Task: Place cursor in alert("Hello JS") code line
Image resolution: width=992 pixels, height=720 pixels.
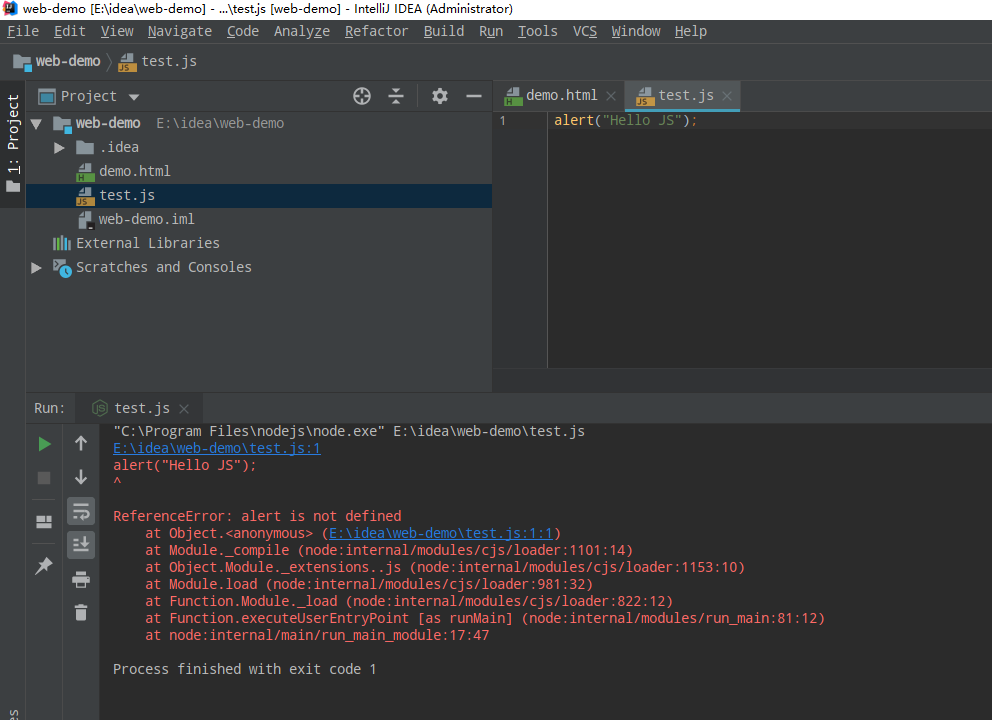Action: pos(625,120)
